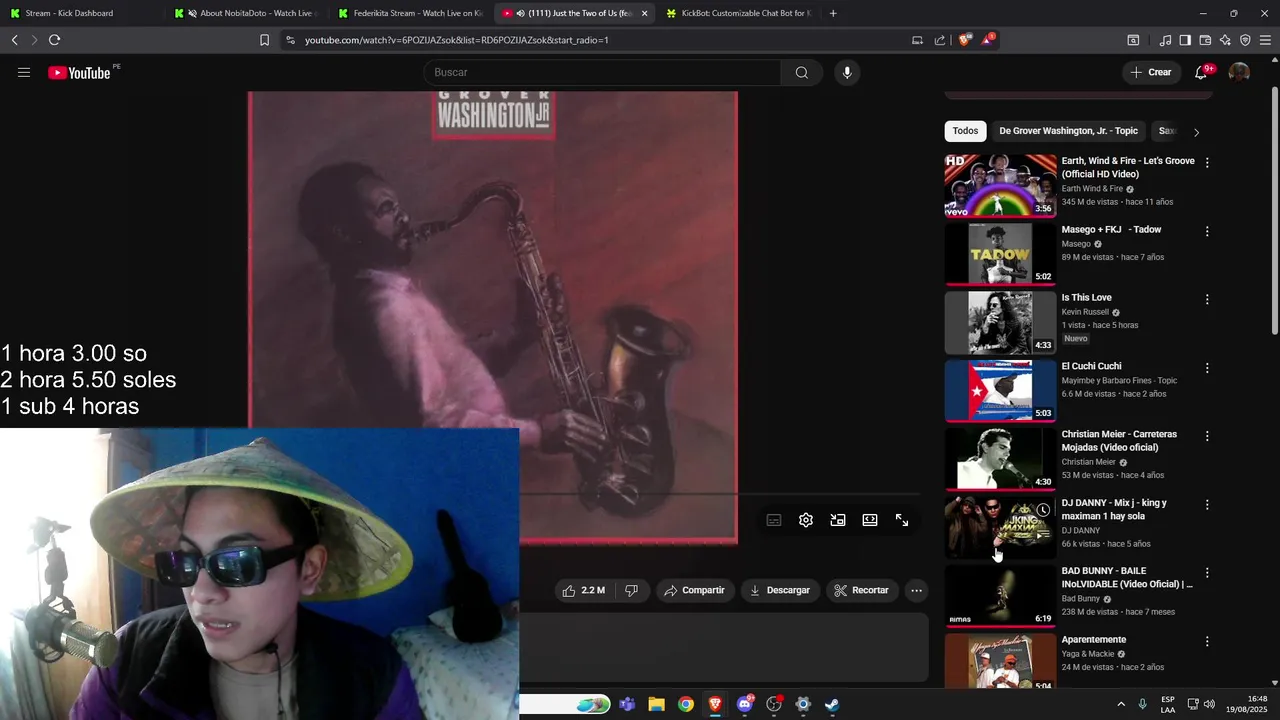1280x720 pixels.
Task: Go to the YouTube home logo
Action: pos(79,72)
